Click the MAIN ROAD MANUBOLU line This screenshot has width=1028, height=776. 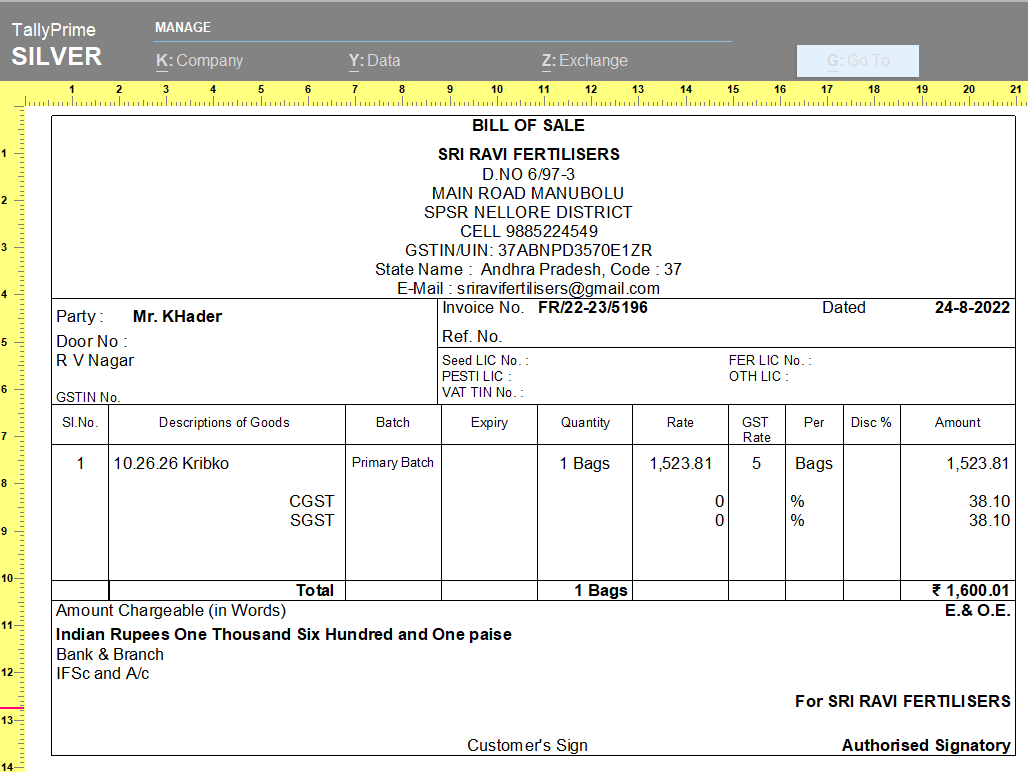pyautogui.click(x=528, y=193)
